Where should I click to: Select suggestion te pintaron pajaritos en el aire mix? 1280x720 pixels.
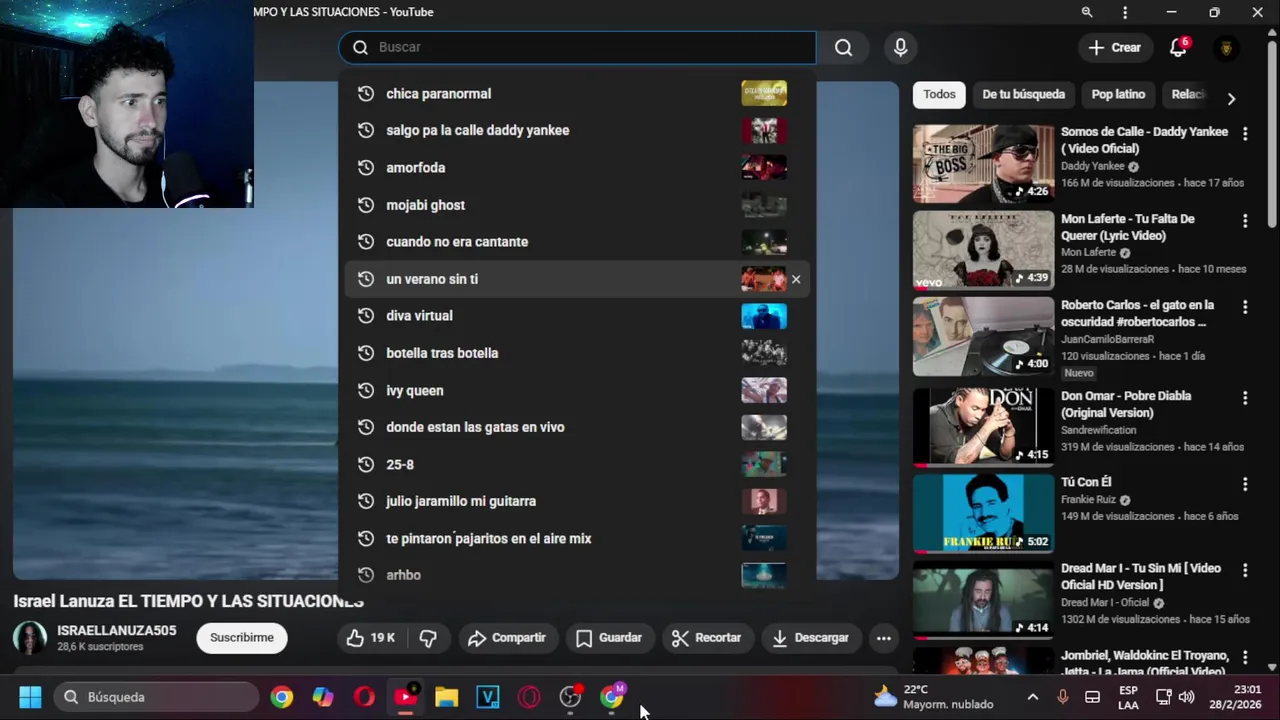[576, 538]
